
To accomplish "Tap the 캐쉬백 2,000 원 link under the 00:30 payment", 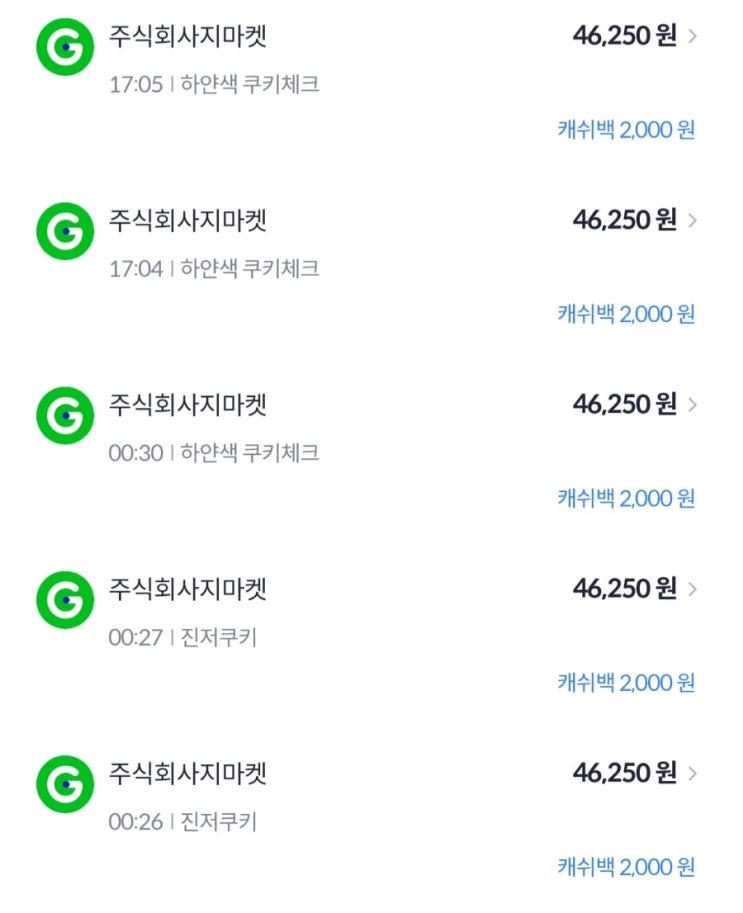I will (x=626, y=498).
